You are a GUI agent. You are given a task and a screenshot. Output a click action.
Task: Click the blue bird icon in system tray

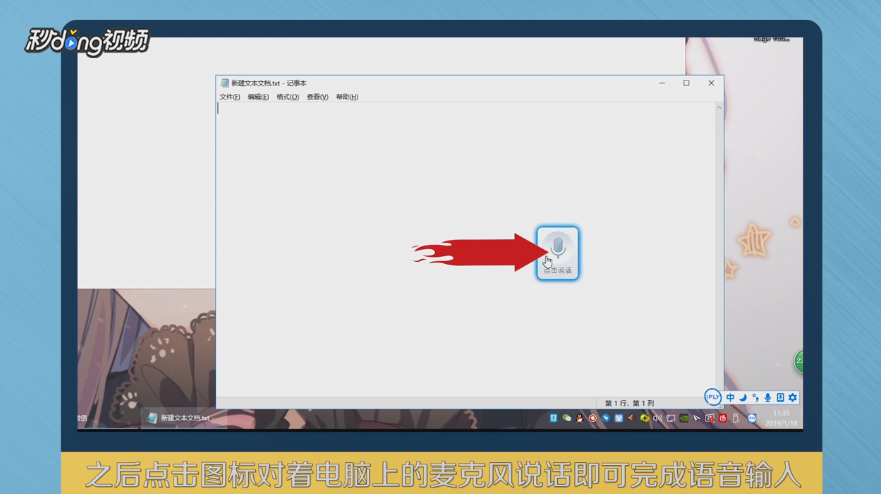pos(605,418)
